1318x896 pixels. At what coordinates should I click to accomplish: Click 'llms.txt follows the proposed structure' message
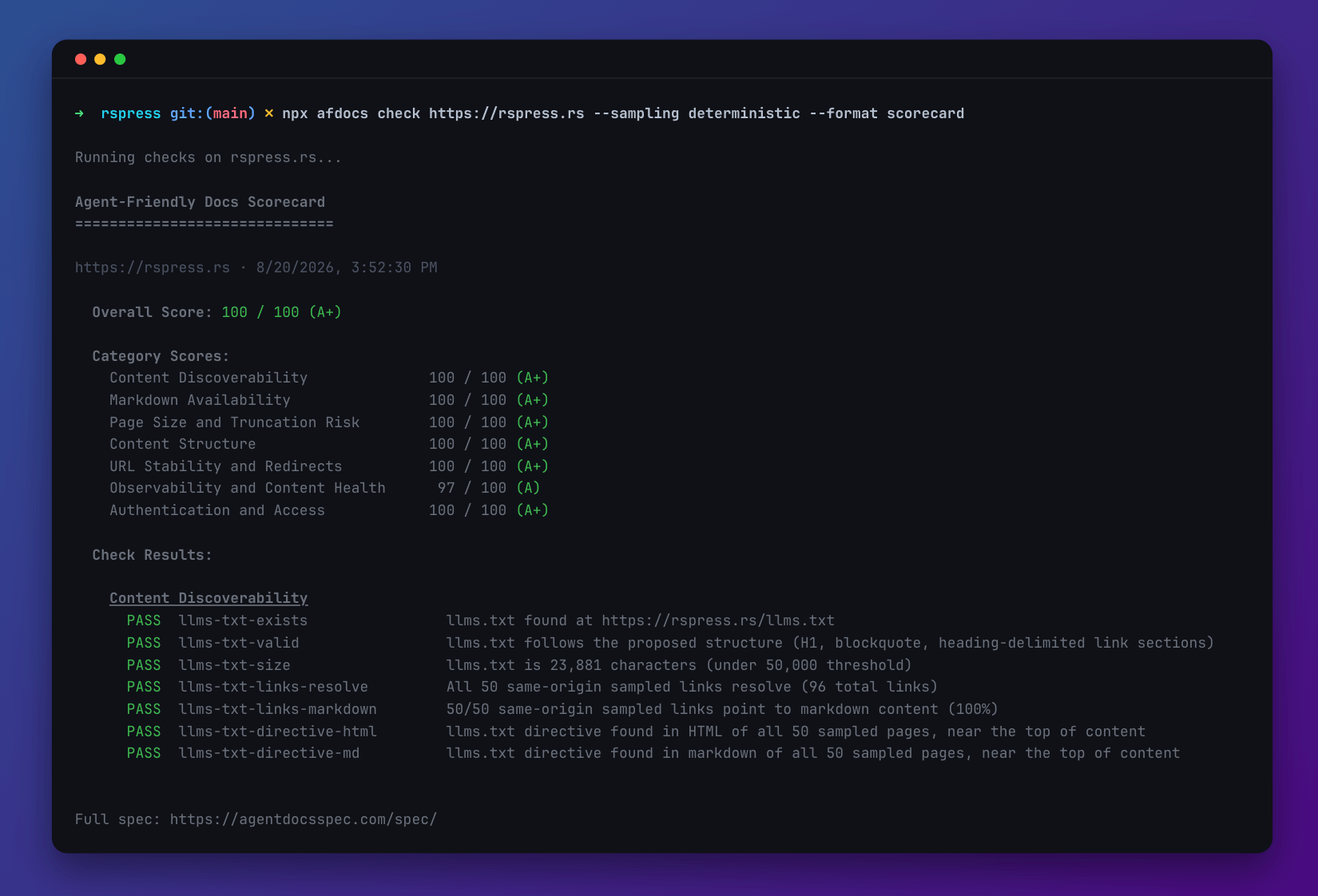click(830, 643)
